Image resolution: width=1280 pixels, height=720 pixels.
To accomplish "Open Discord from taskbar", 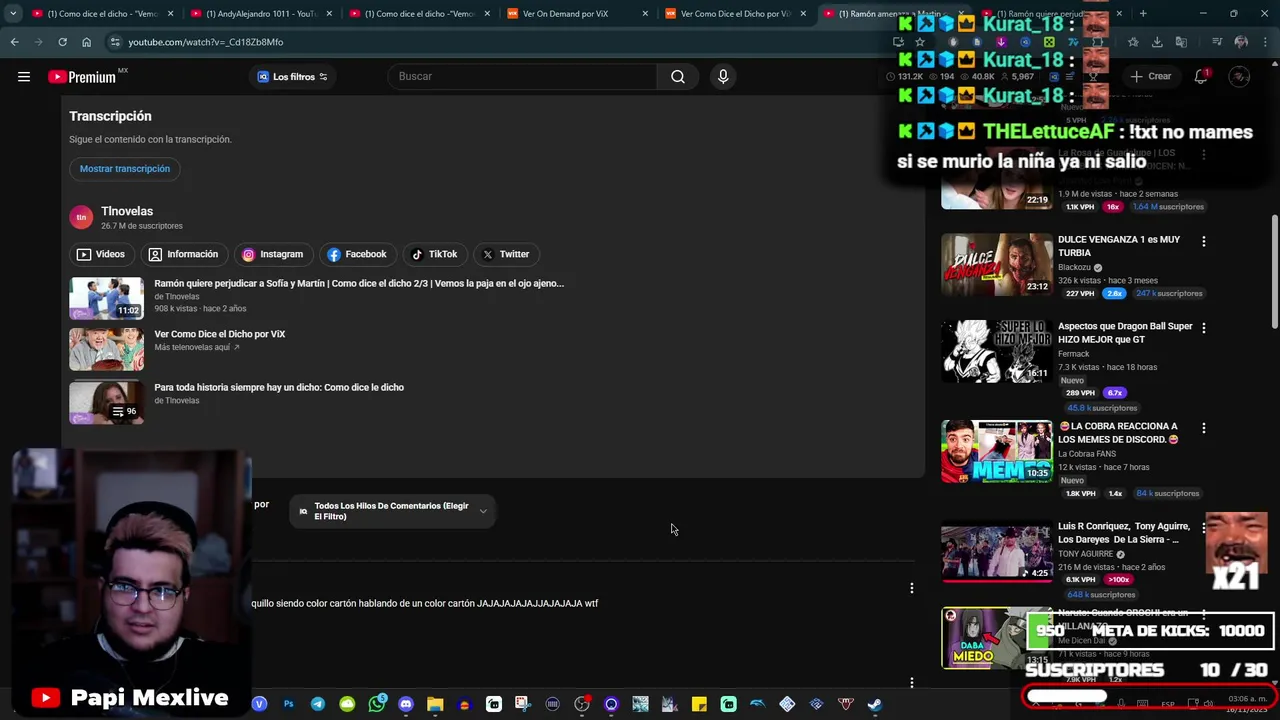I will [x=406, y=704].
